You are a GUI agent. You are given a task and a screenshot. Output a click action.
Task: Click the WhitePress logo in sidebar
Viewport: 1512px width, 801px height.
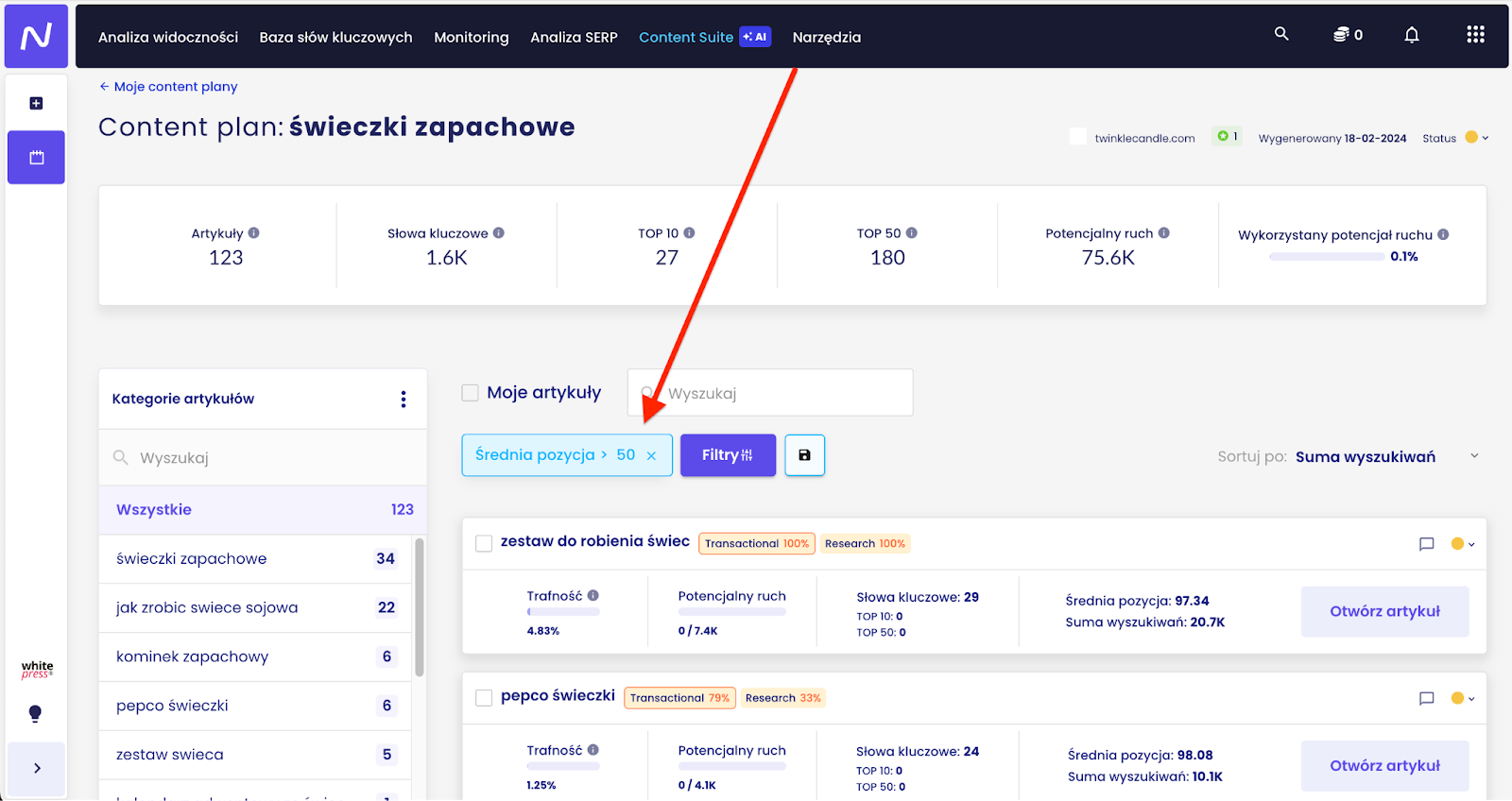(x=37, y=670)
